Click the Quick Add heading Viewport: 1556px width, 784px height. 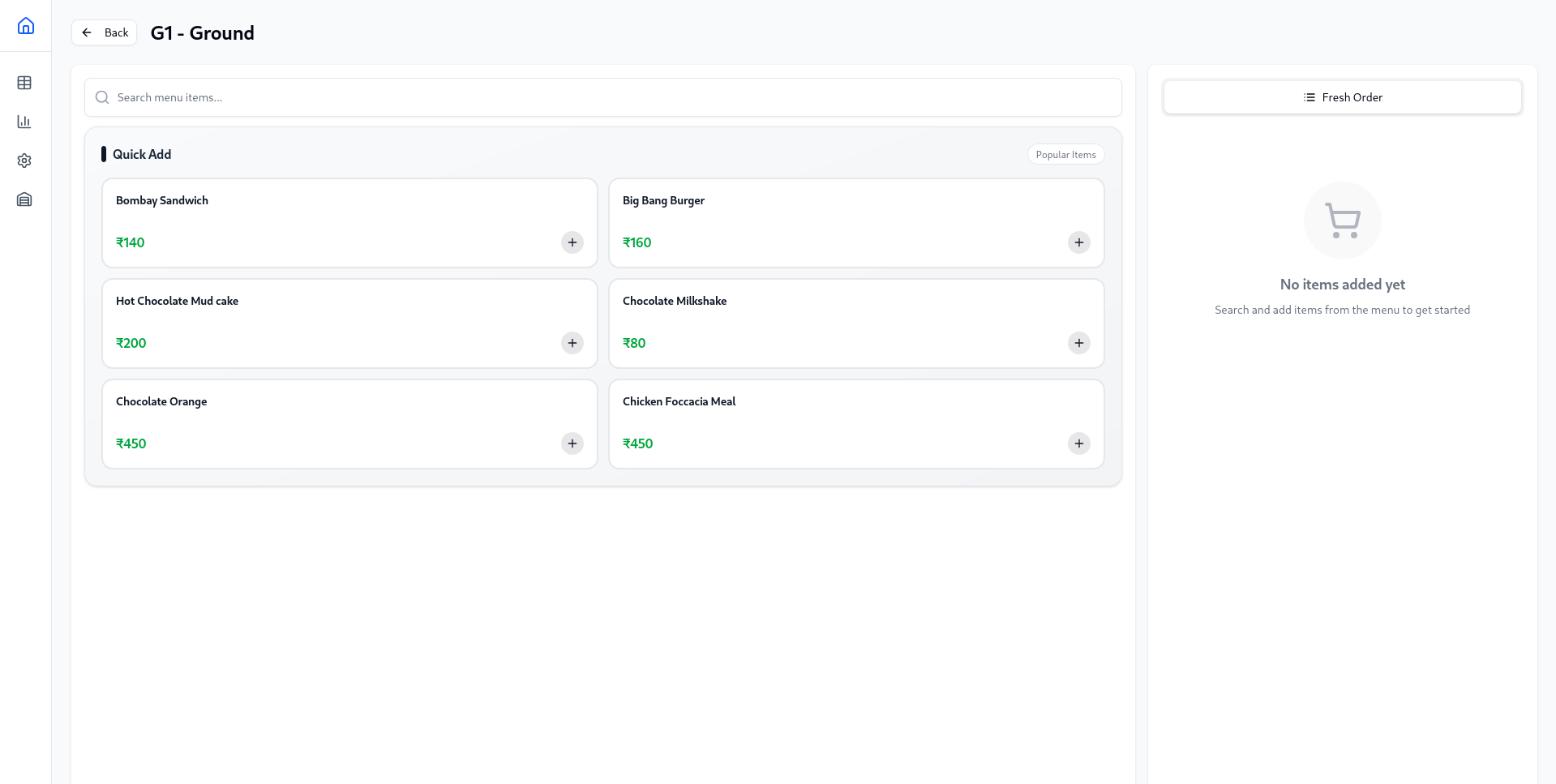(142, 154)
